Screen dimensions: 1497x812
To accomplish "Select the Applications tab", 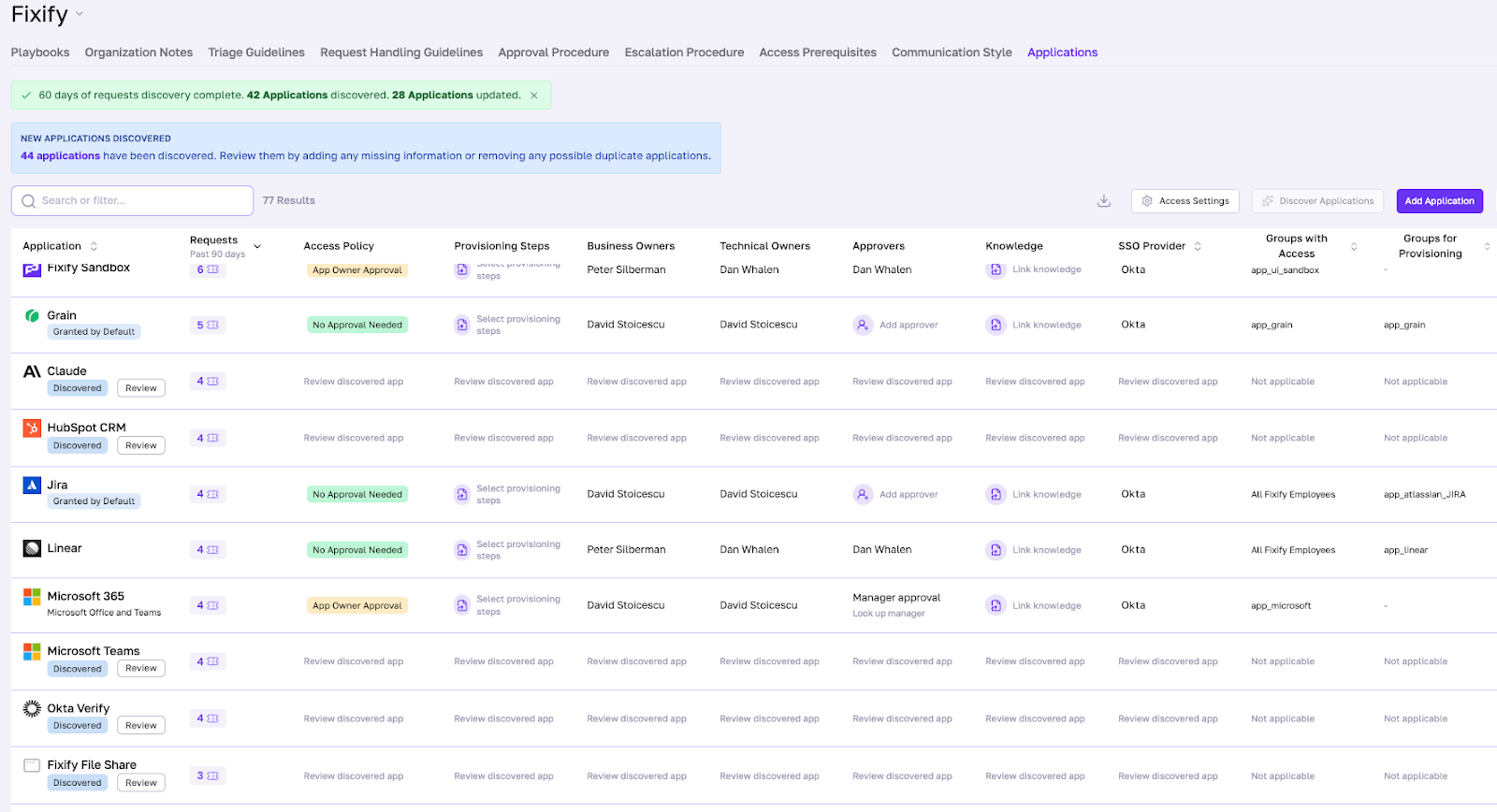I will [x=1062, y=52].
